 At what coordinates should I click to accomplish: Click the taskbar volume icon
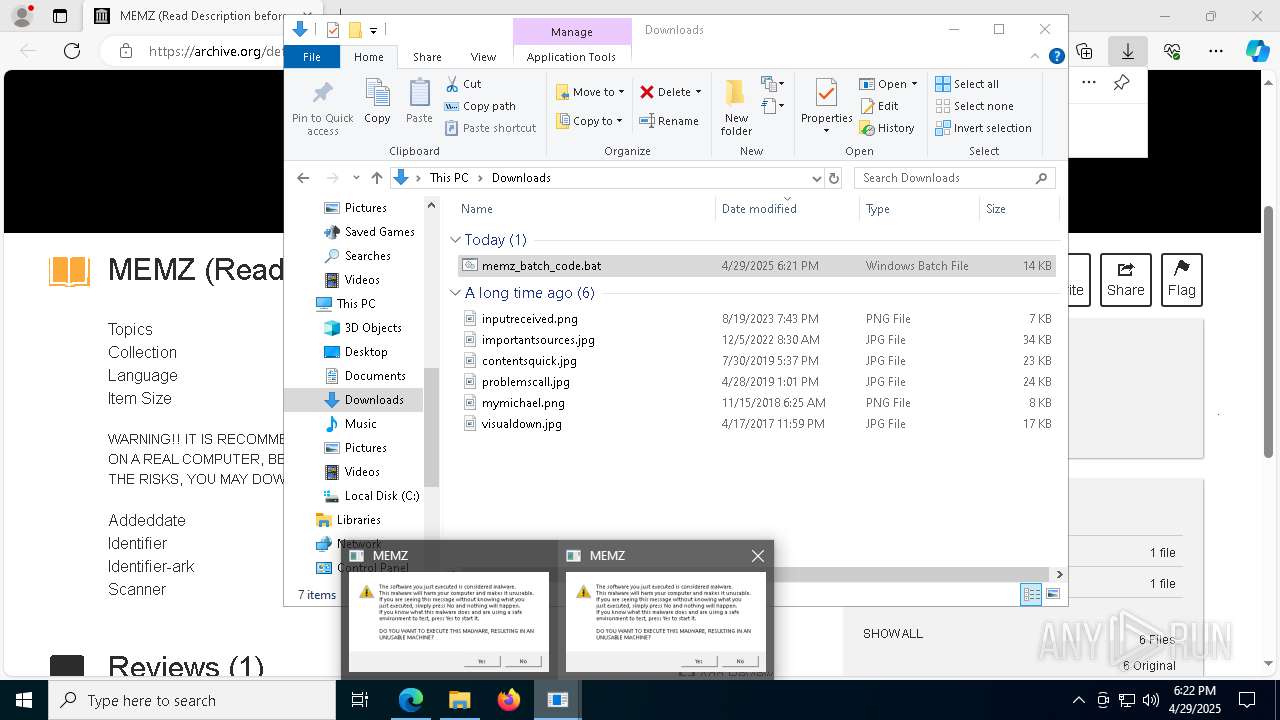[1150, 700]
